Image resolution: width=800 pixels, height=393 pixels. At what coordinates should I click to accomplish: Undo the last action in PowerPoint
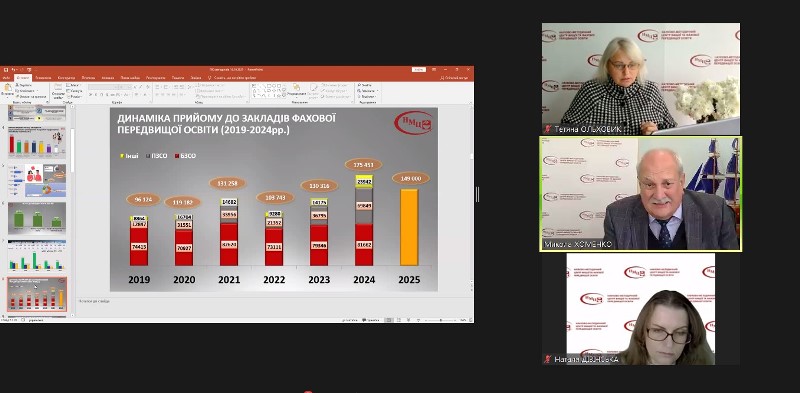point(14,70)
